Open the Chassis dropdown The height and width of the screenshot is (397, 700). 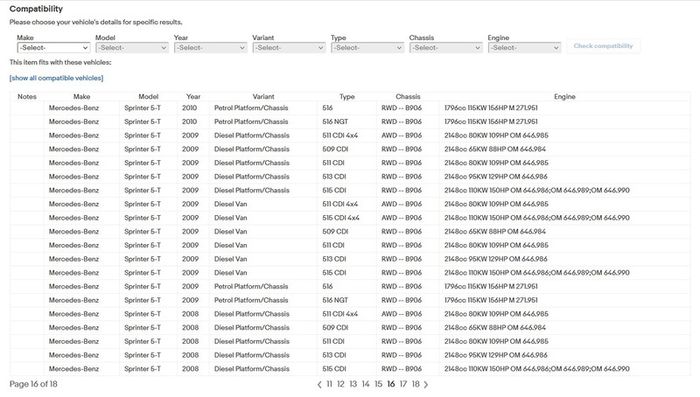tap(446, 47)
